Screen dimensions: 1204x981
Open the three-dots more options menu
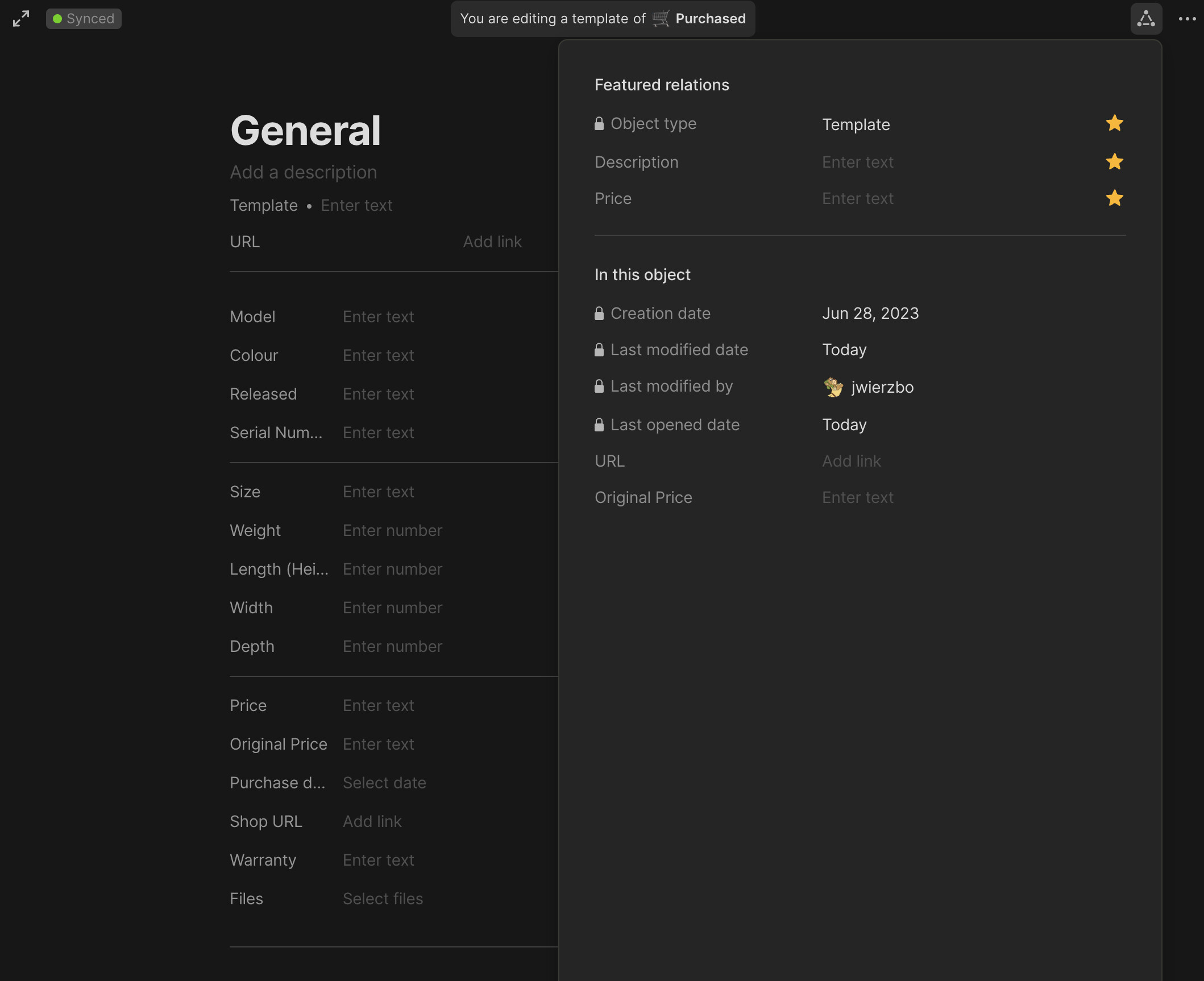click(1187, 19)
